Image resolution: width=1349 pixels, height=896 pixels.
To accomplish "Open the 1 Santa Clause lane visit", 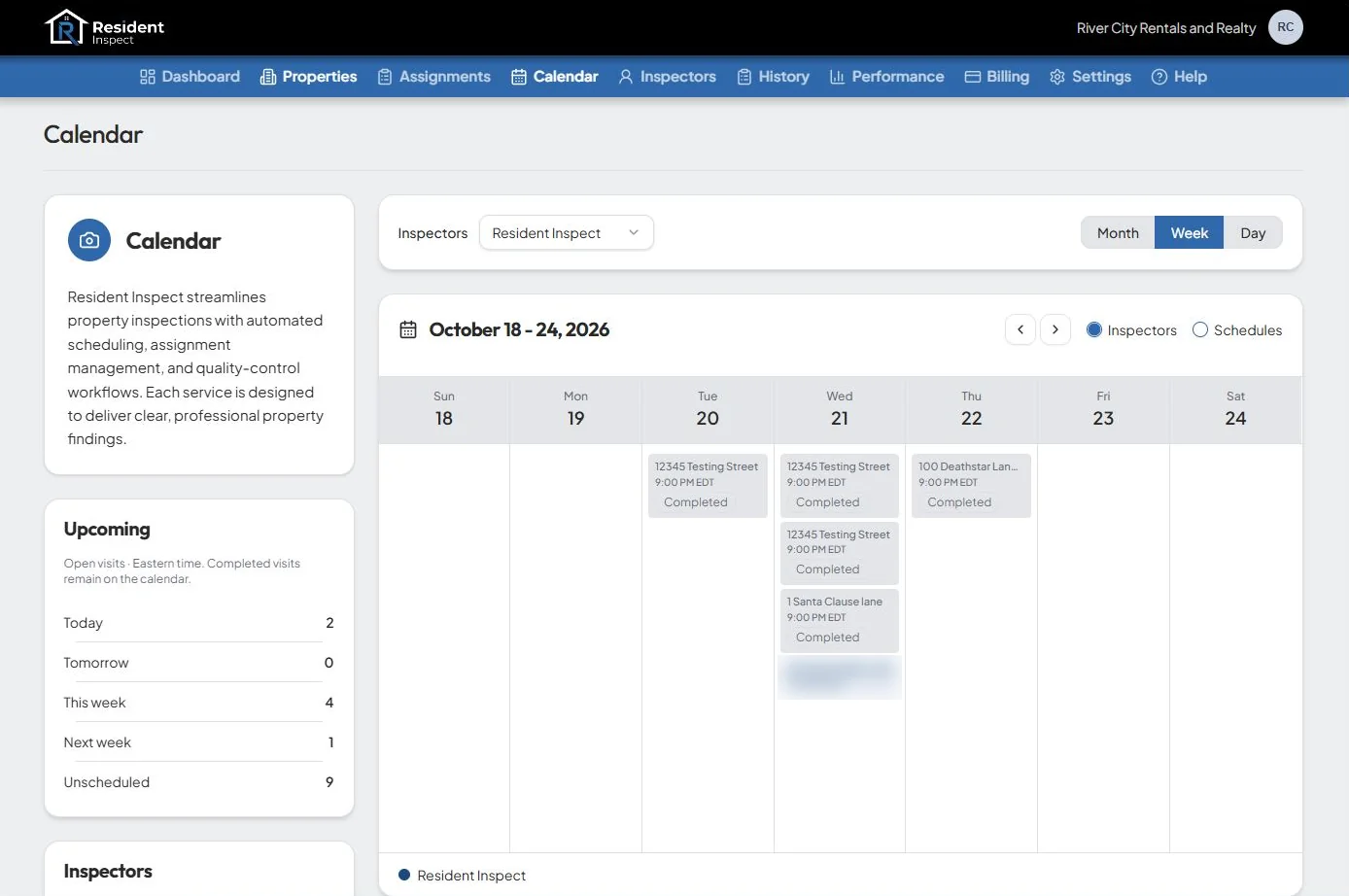I will (x=840, y=620).
